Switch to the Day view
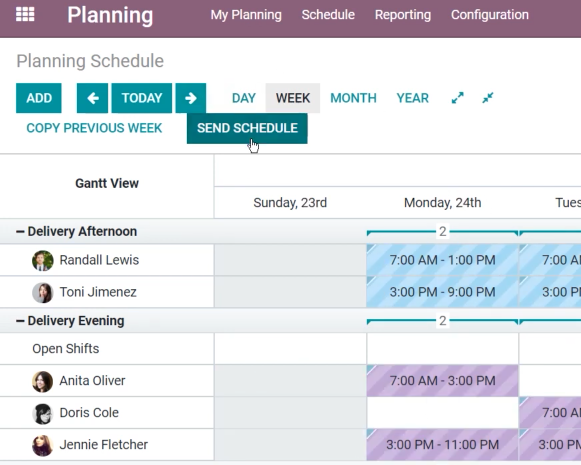Image resolution: width=581 pixels, height=465 pixels. point(243,98)
